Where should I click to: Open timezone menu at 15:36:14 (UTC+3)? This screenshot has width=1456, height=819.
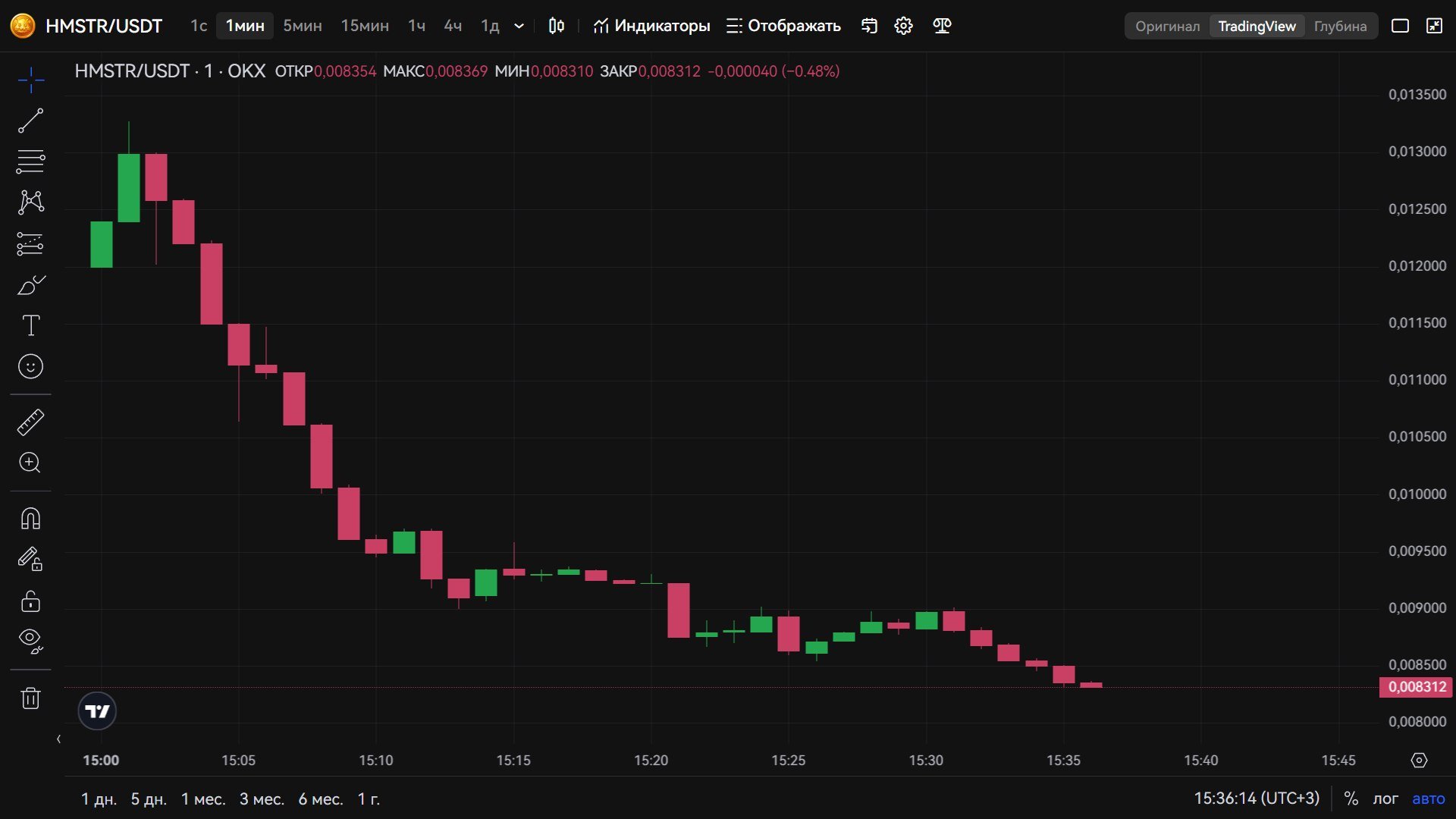point(1257,799)
